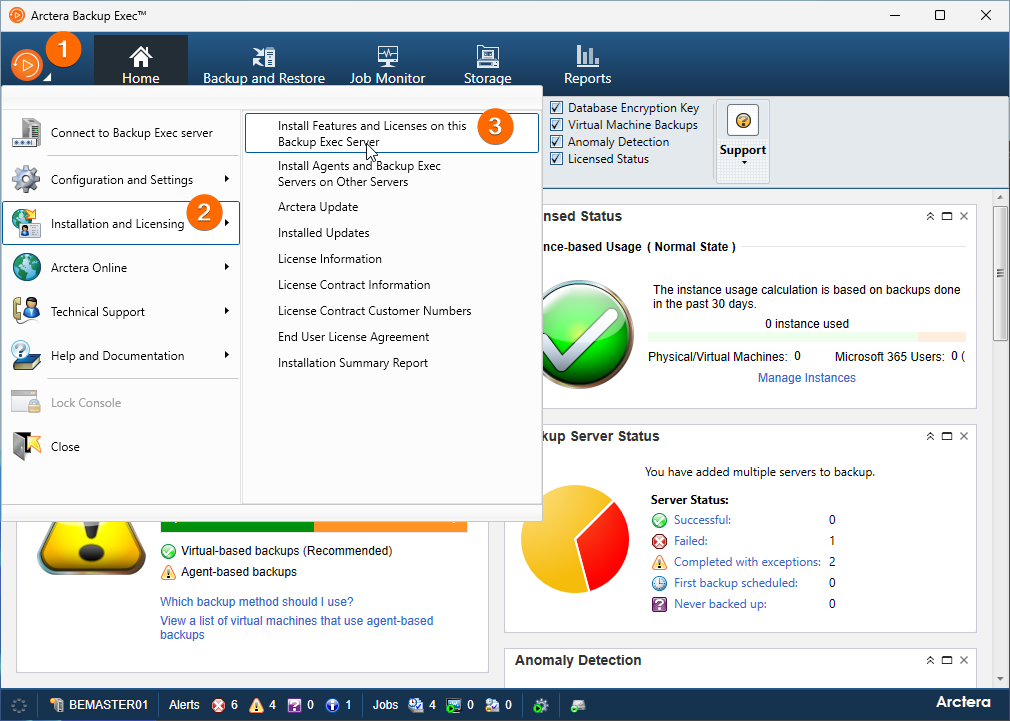This screenshot has height=721, width=1010.
Task: Click the Help and Documentation book icon
Action: point(26,355)
